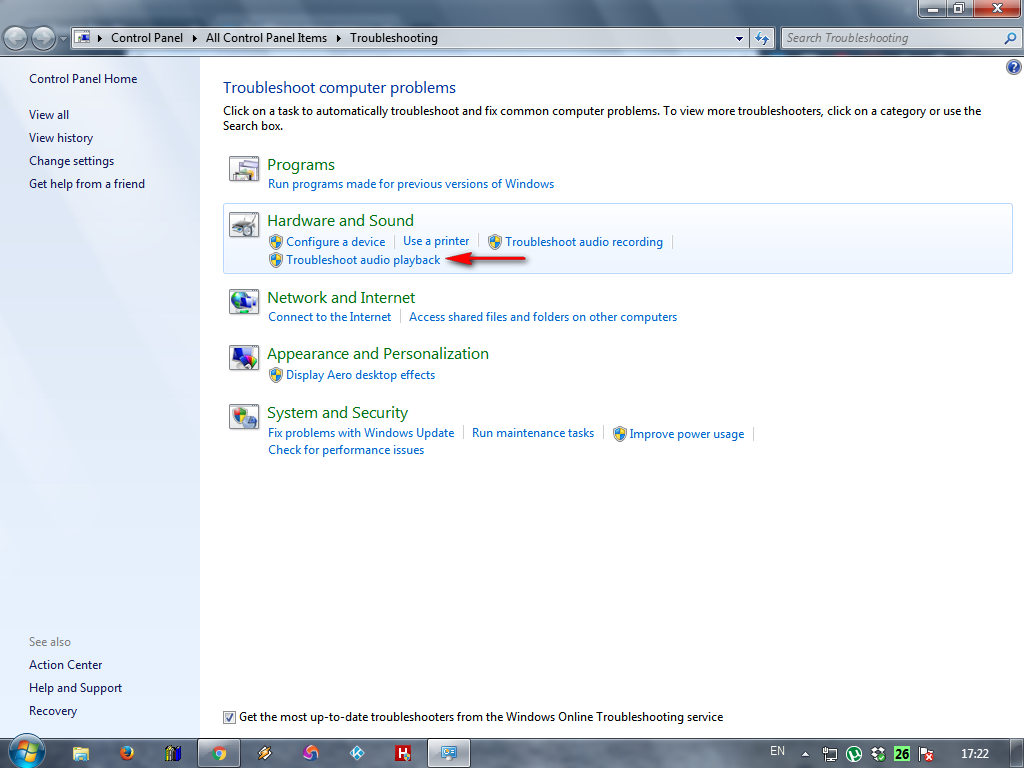
Task: Show hidden tray icons arrow
Action: pos(805,754)
